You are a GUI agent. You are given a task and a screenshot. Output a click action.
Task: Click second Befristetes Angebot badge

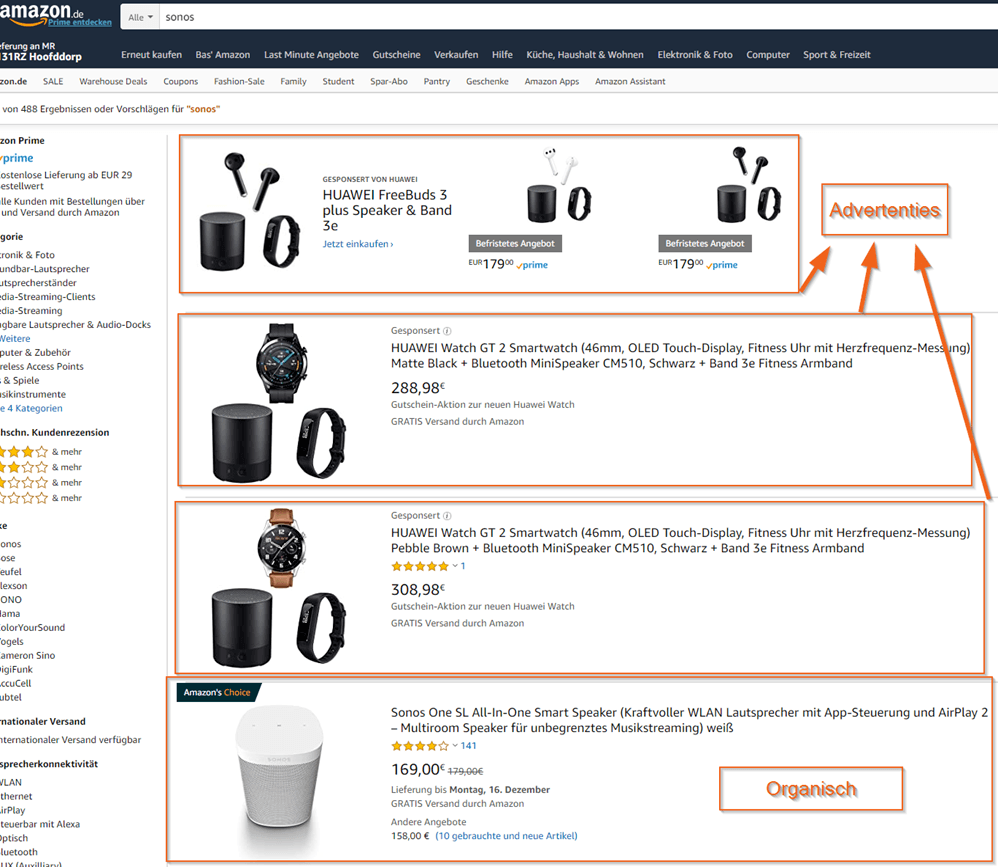(x=705, y=244)
